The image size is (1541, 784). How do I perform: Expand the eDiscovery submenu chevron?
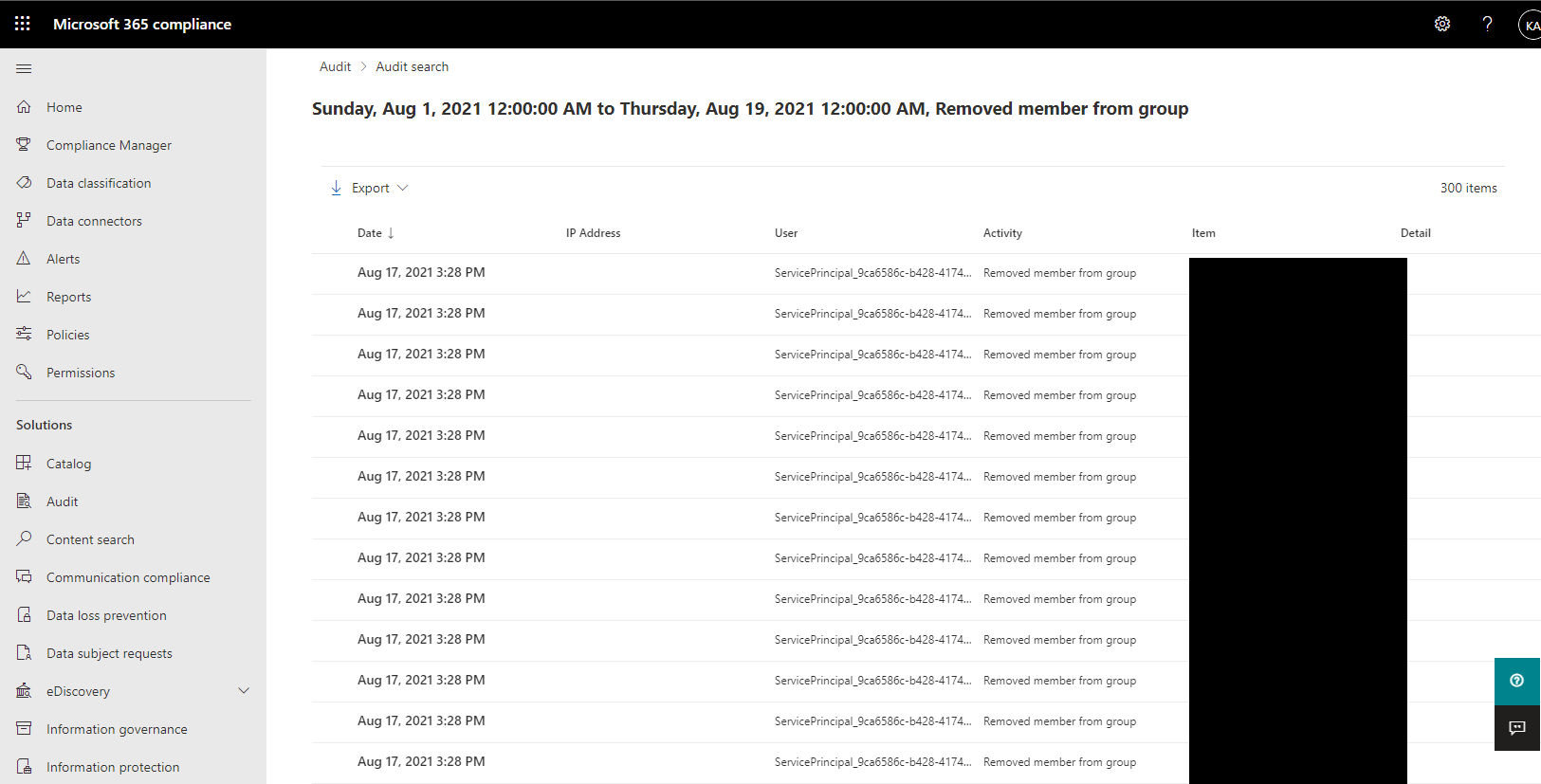(x=244, y=691)
